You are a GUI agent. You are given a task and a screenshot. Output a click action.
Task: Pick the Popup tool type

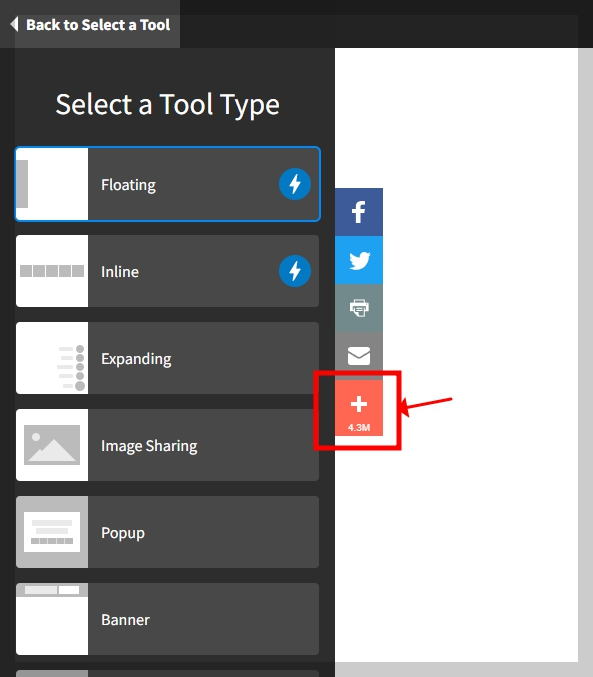point(168,532)
